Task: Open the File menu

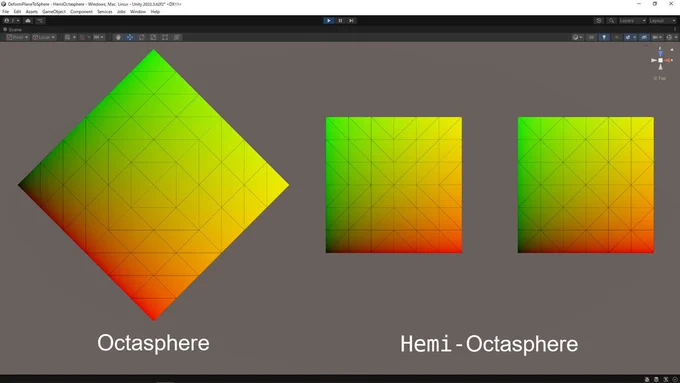Action: pyautogui.click(x=6, y=12)
